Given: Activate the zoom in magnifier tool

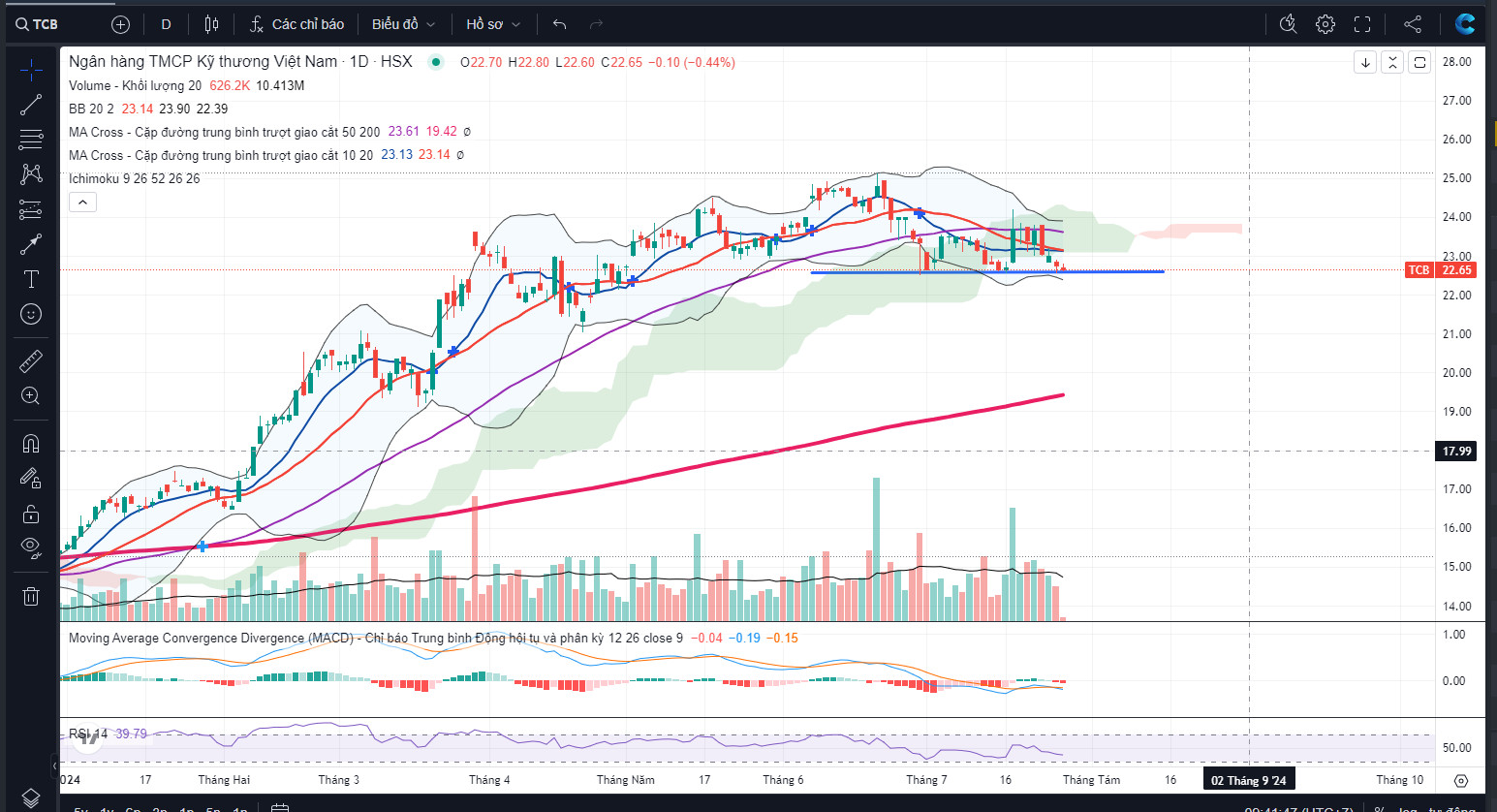Looking at the screenshot, I should coord(31,395).
